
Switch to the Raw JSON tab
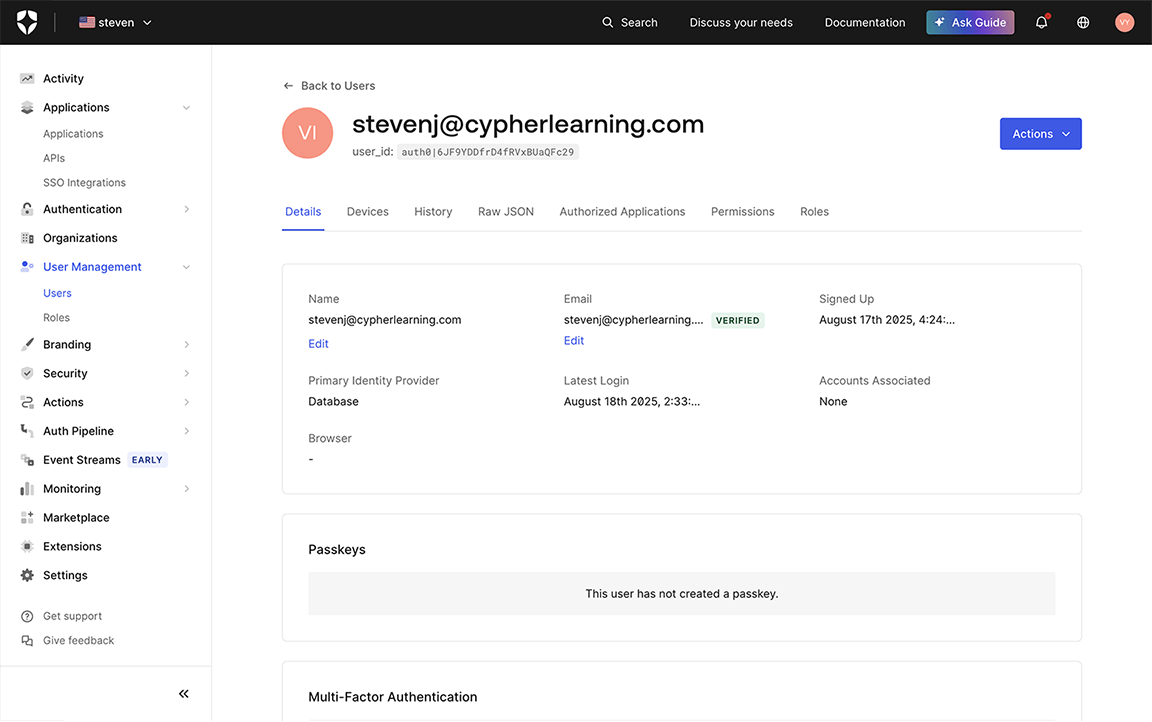(x=505, y=211)
